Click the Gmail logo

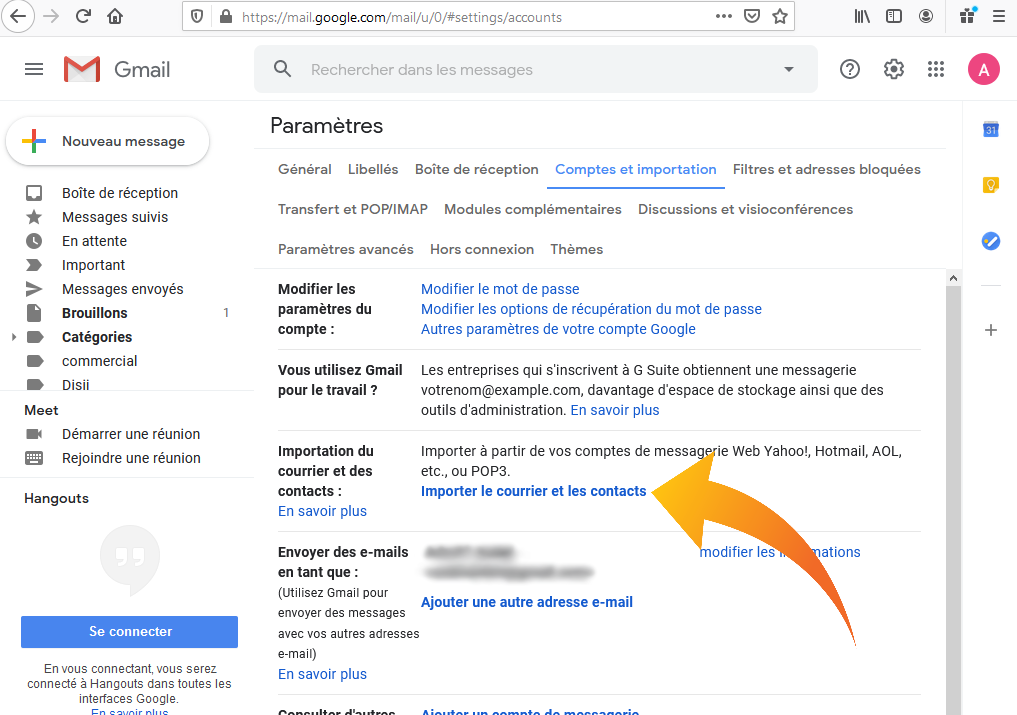point(117,69)
